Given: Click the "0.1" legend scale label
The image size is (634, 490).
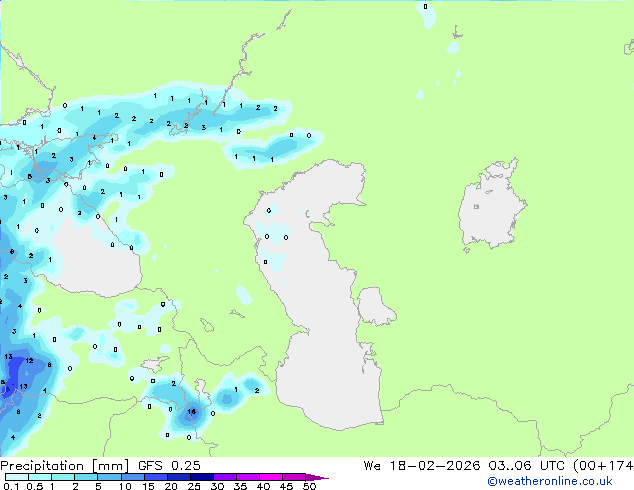Looking at the screenshot, I should [11, 486].
